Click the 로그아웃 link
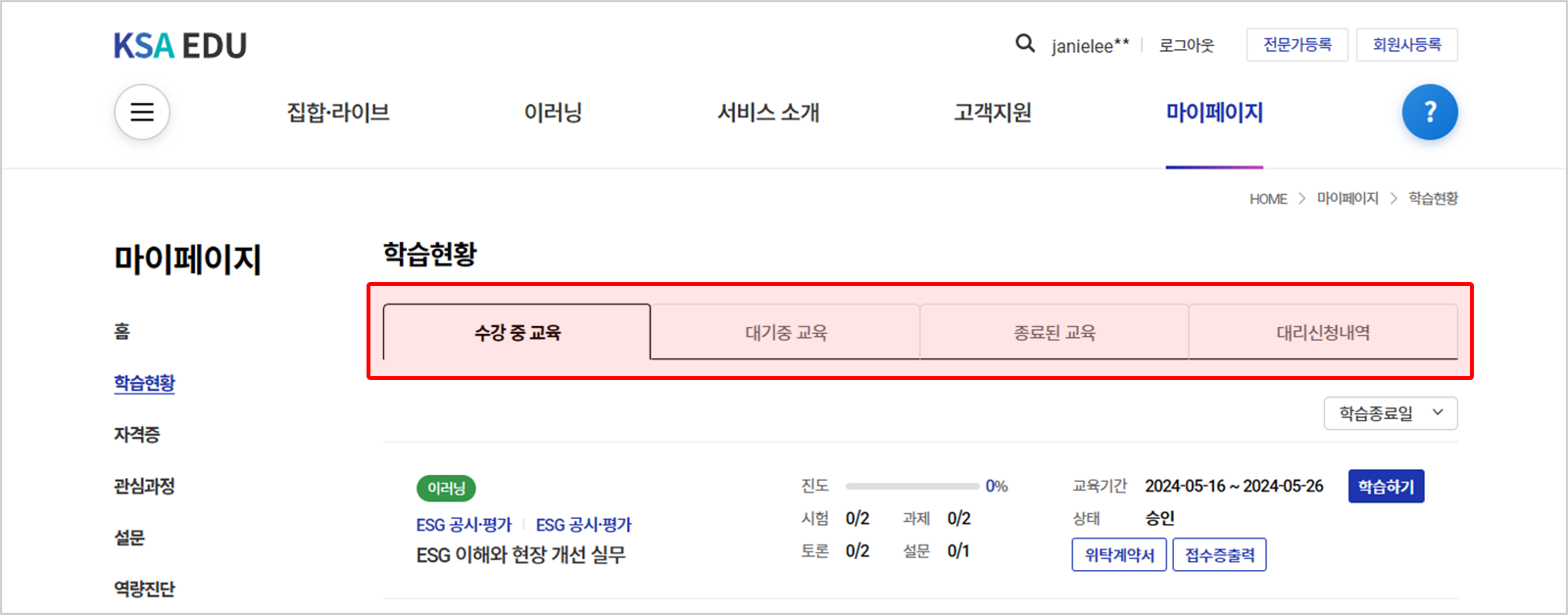Image resolution: width=1568 pixels, height=615 pixels. pyautogui.click(x=1187, y=45)
